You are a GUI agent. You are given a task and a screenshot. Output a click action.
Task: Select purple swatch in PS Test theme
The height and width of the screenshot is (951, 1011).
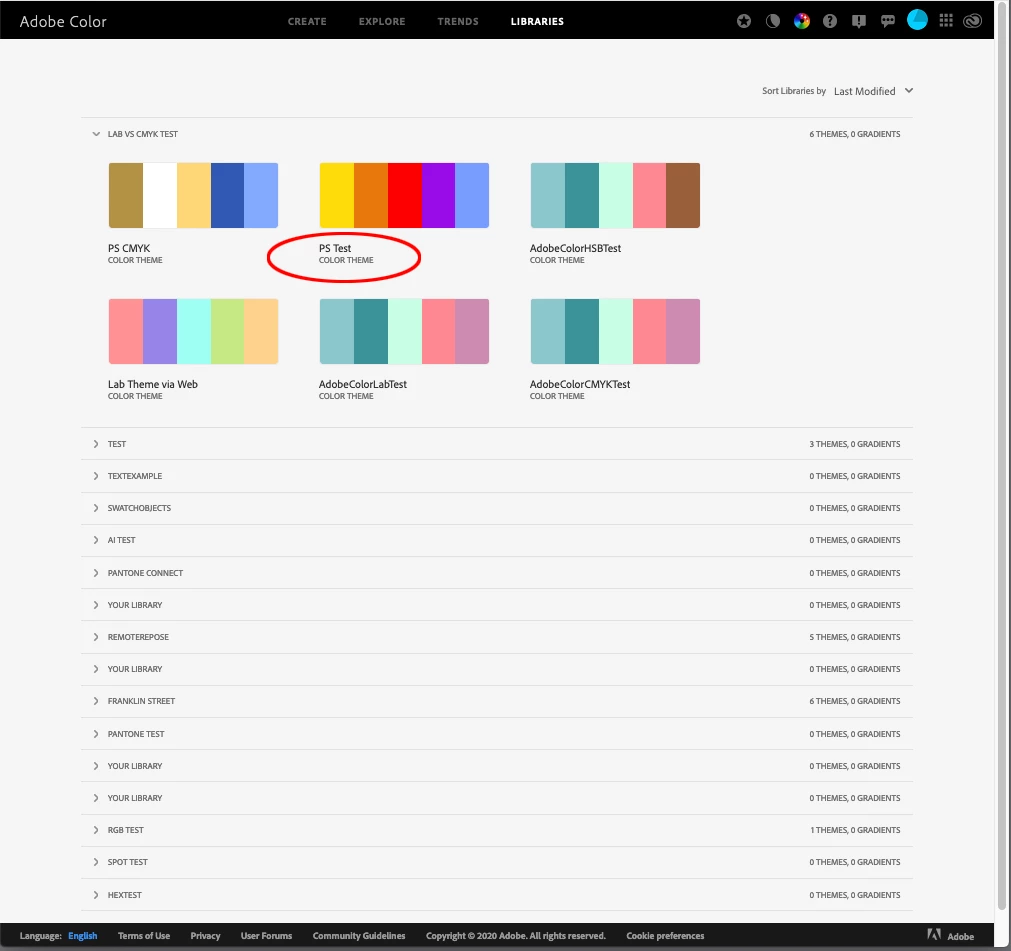coord(438,195)
